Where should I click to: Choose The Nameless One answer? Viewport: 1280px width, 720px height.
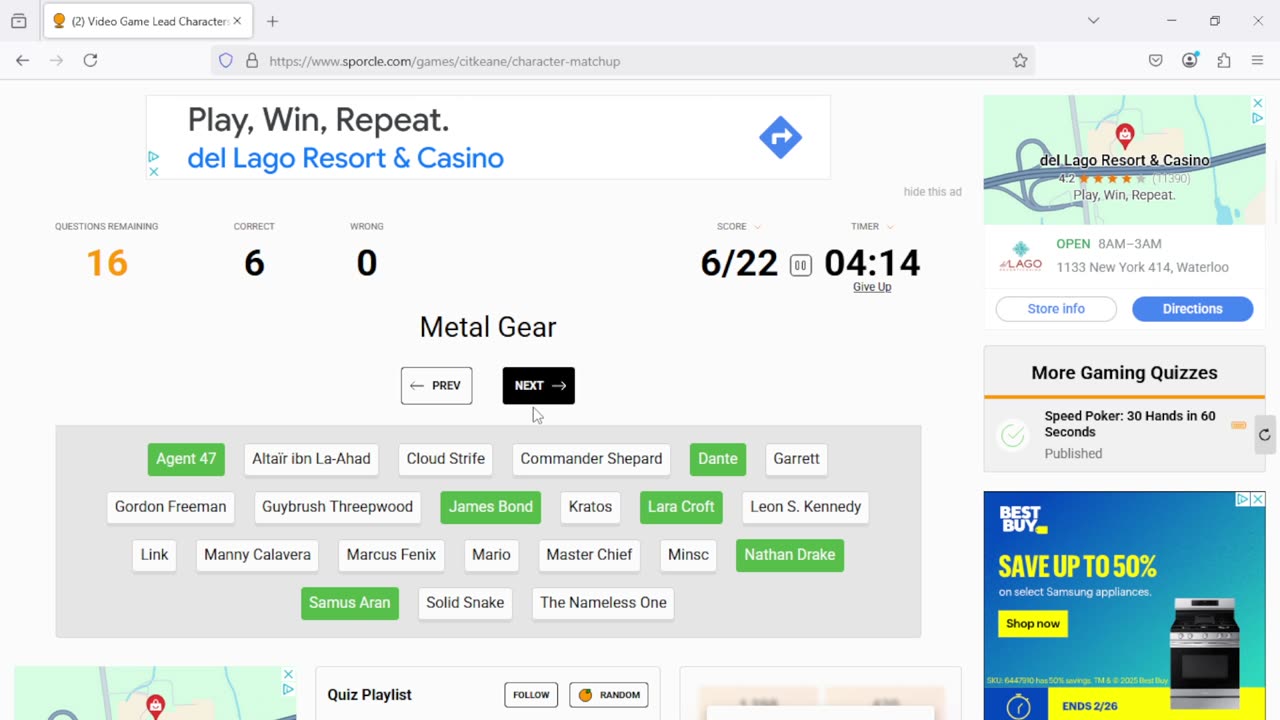(x=603, y=603)
